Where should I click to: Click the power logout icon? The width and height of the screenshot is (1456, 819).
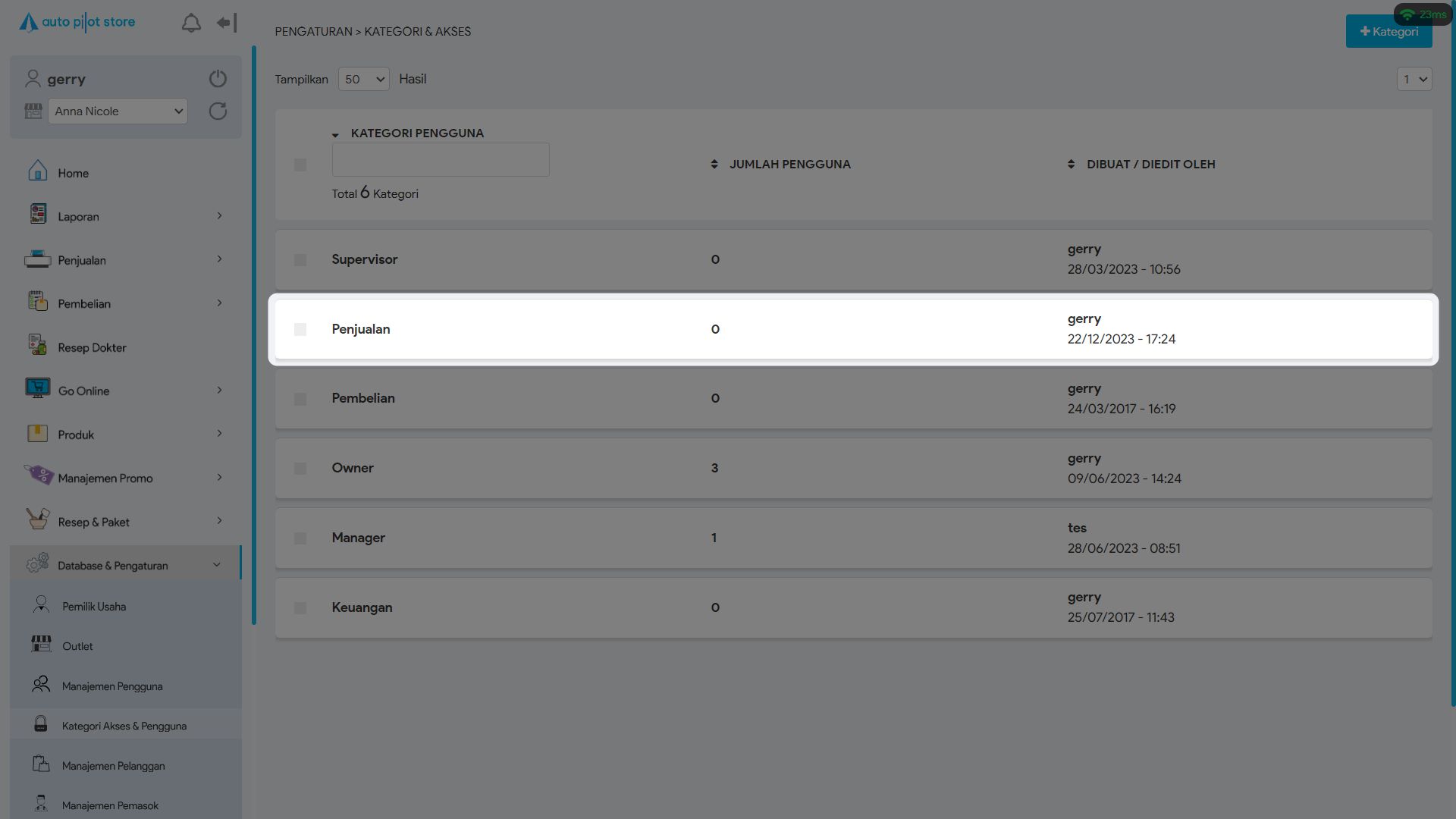point(218,79)
